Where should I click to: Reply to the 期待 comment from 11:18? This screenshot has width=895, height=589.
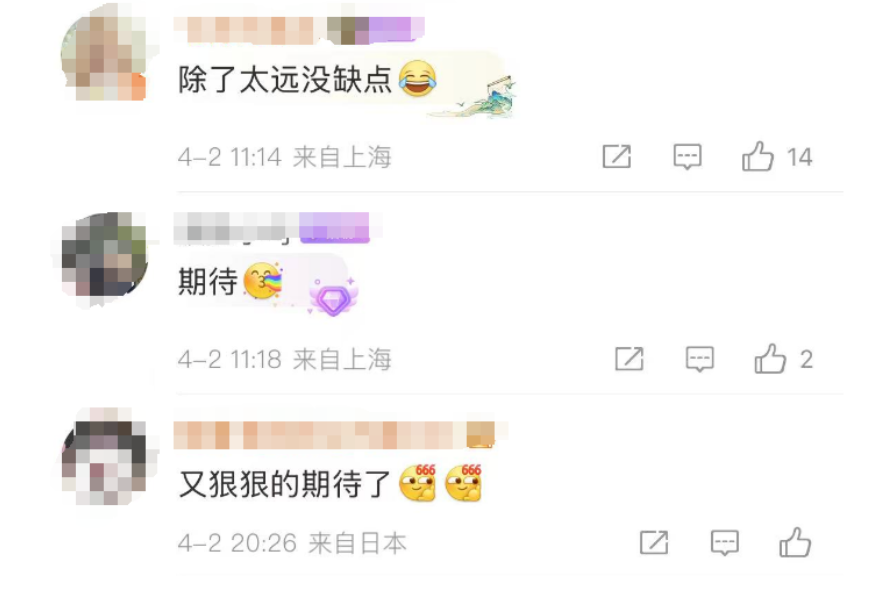pyautogui.click(x=700, y=360)
